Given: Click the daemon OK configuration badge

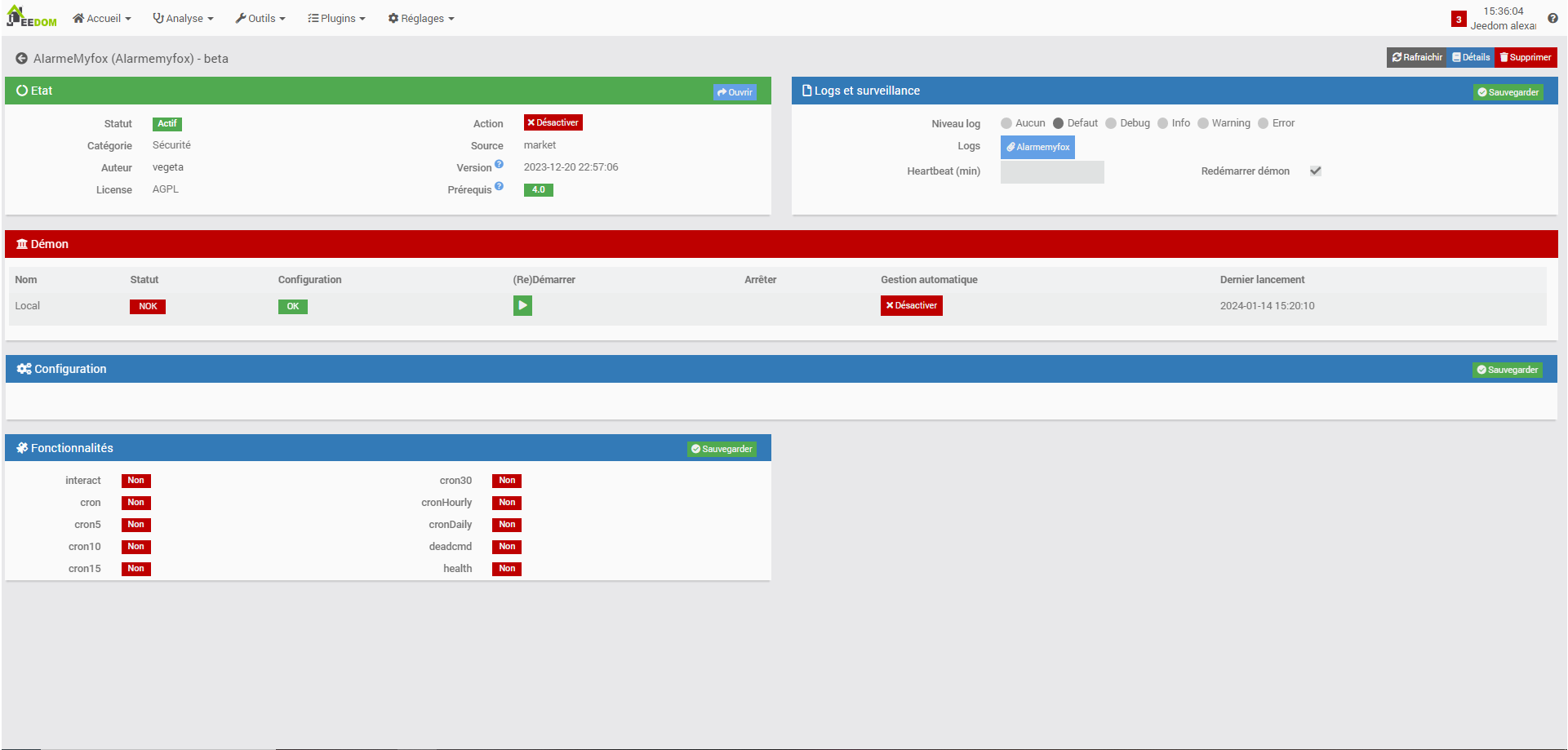Looking at the screenshot, I should (293, 307).
